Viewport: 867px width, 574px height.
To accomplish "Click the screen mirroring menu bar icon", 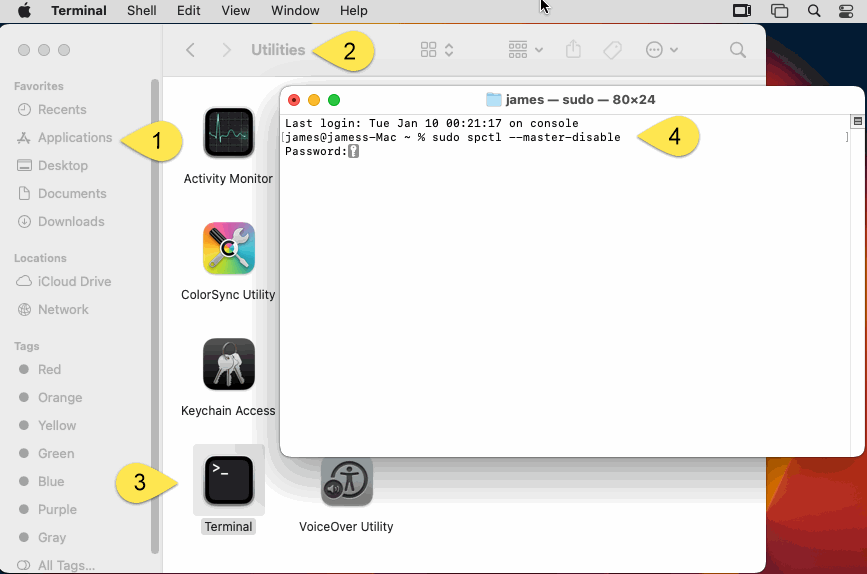I will 741,11.
